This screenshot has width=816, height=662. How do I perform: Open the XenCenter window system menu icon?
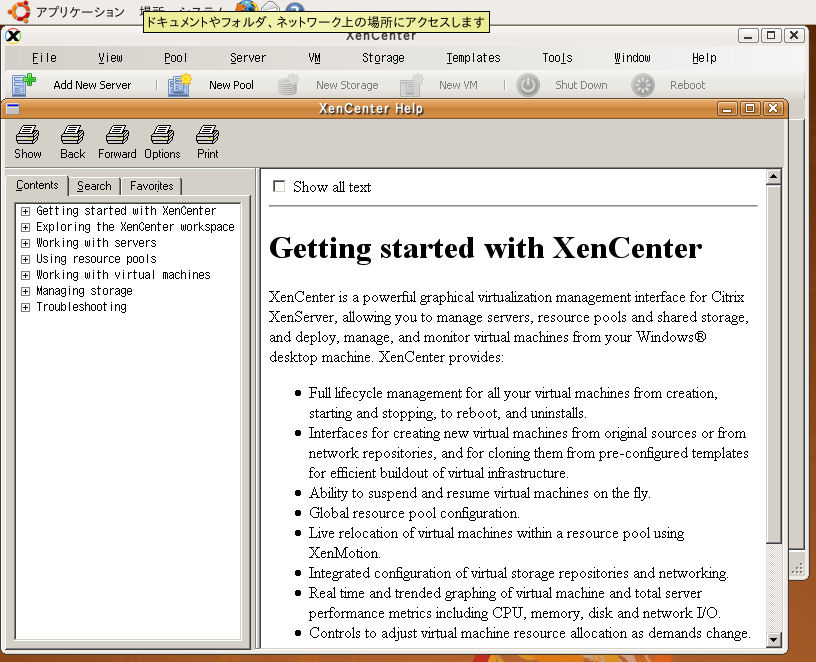(13, 36)
